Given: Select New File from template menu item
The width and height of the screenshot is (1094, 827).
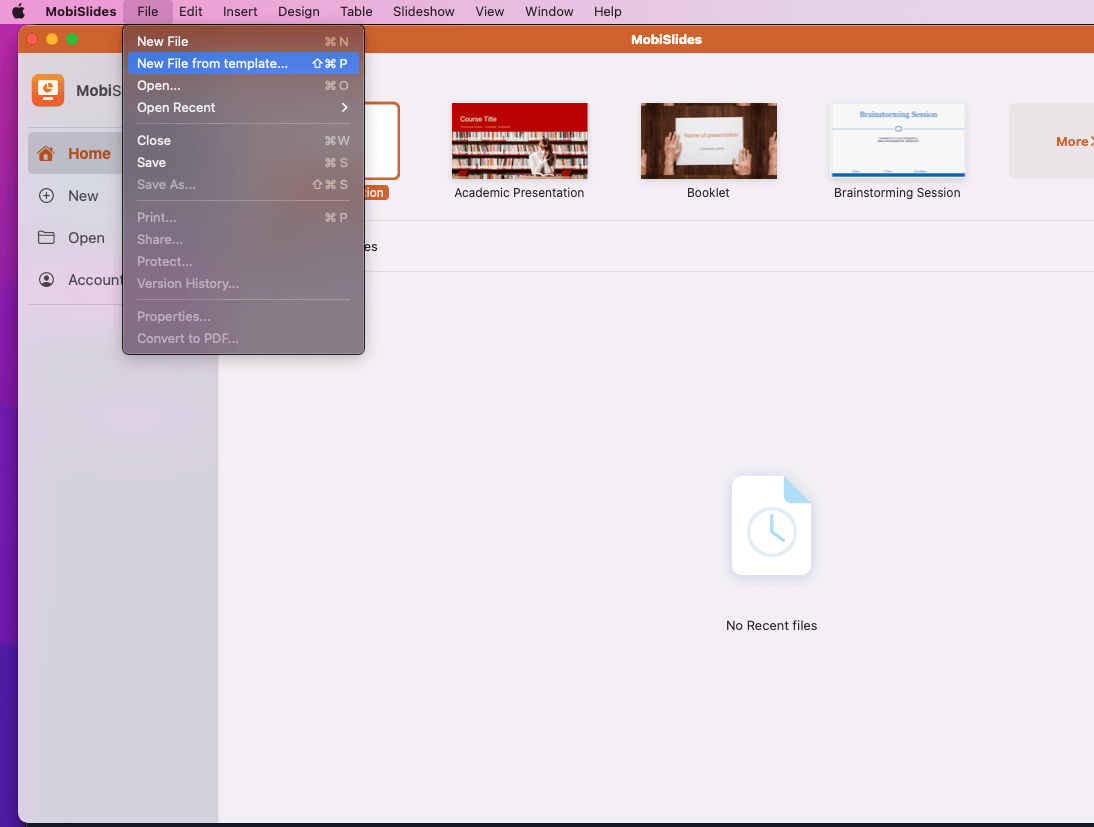Looking at the screenshot, I should pyautogui.click(x=212, y=63).
